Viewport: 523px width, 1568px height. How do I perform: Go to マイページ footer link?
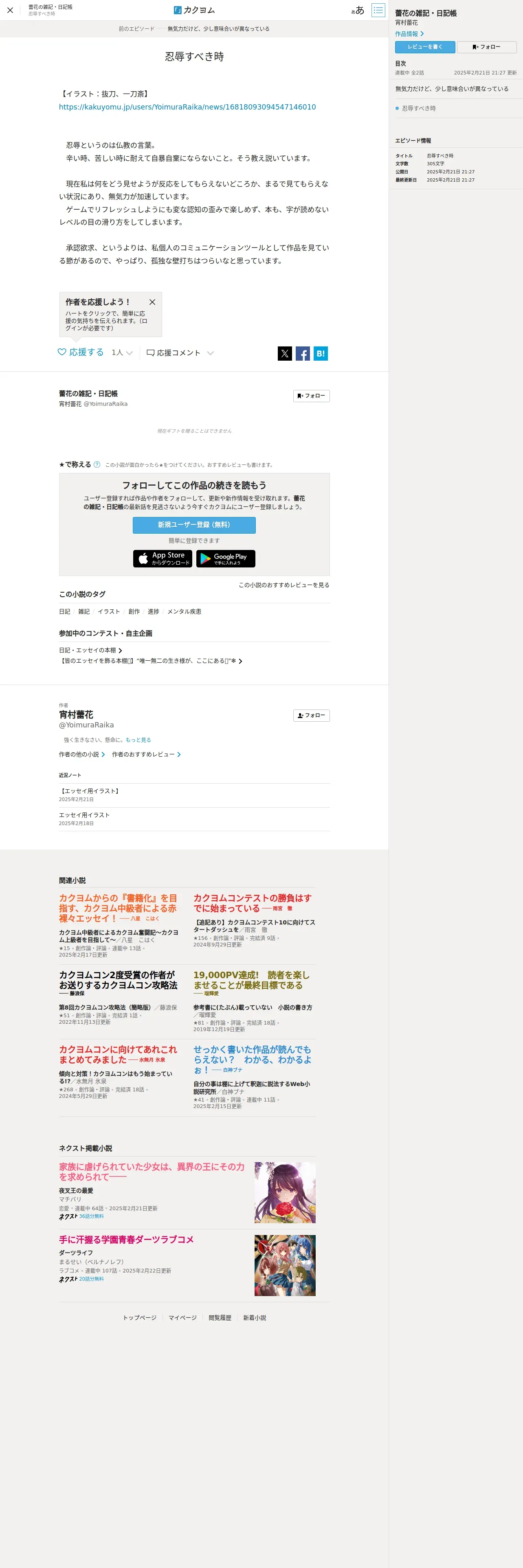(182, 1318)
